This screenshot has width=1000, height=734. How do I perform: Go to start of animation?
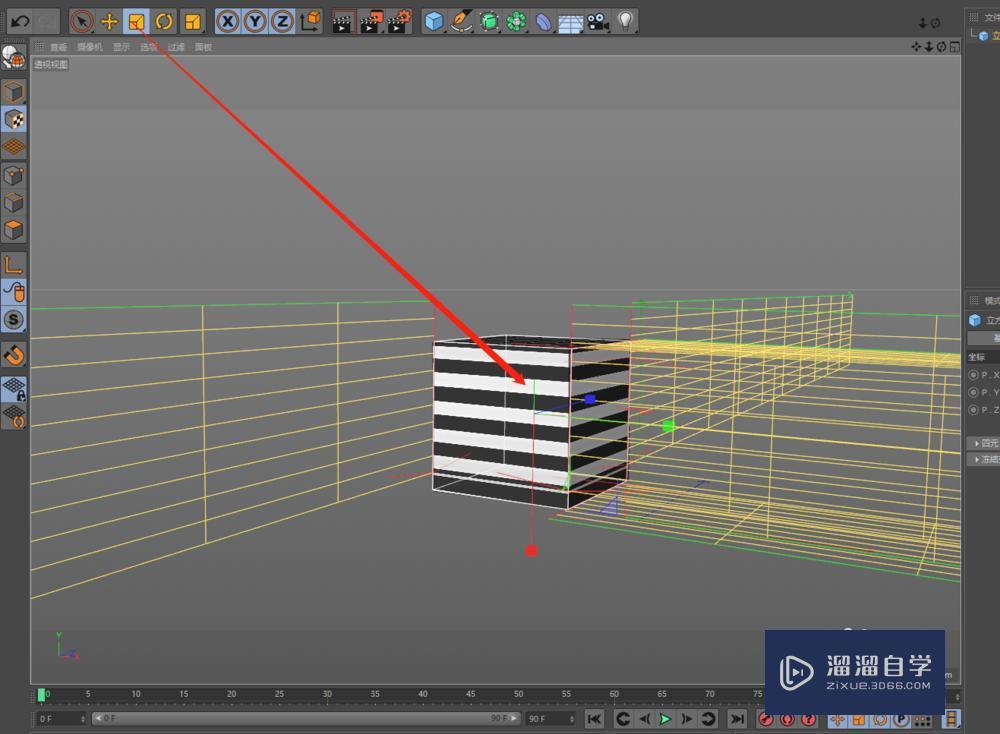click(594, 719)
